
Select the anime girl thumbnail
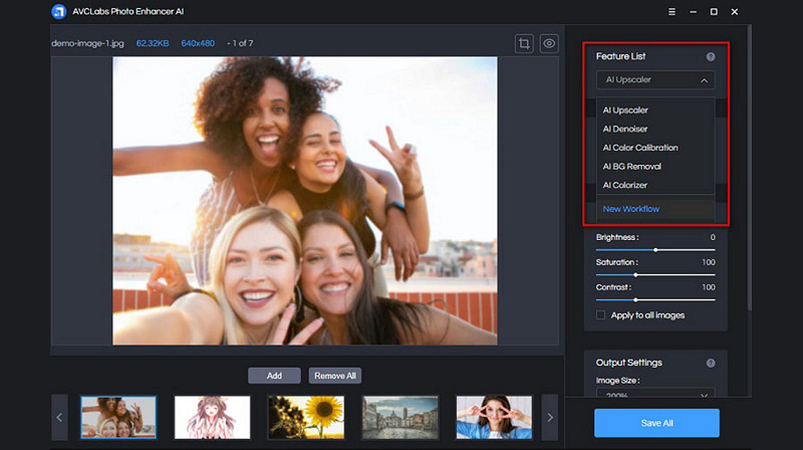(x=213, y=417)
